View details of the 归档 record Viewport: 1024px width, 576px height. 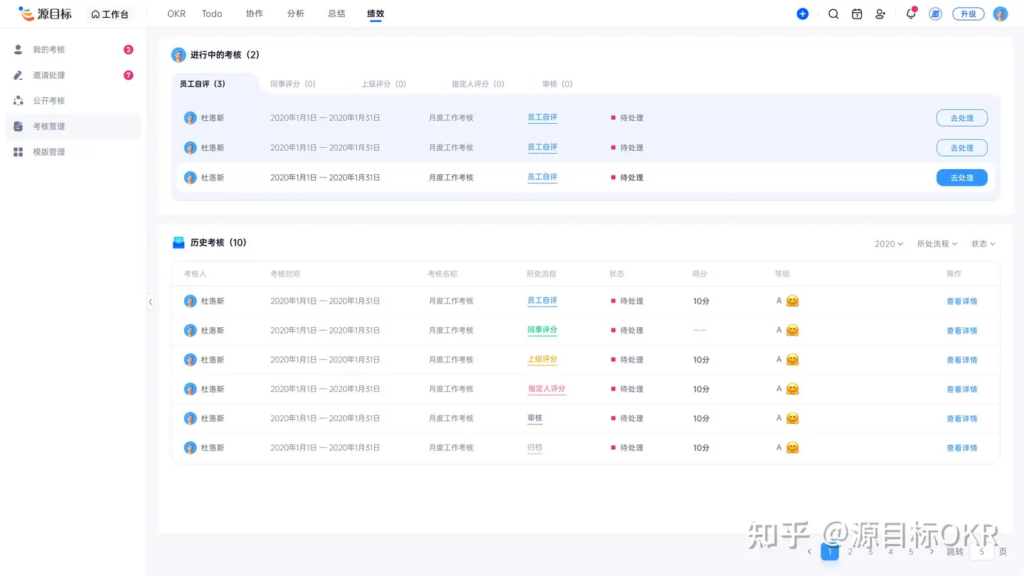click(x=961, y=448)
